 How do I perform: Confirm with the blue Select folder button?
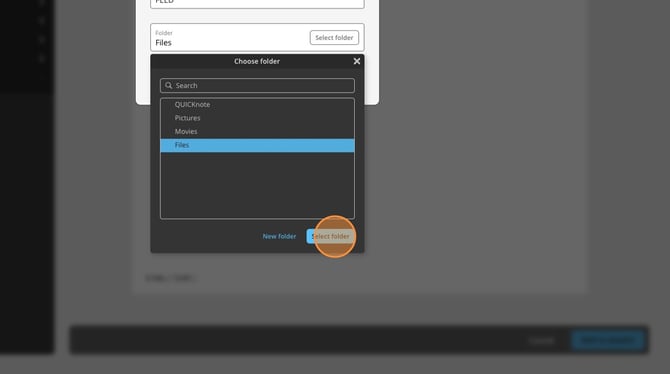[330, 236]
